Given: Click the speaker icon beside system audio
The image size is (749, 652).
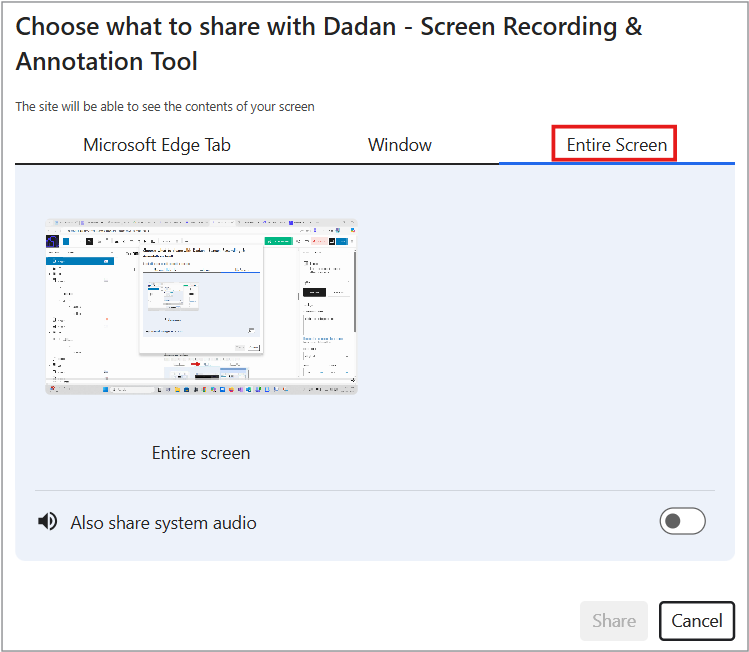Looking at the screenshot, I should coord(46,522).
